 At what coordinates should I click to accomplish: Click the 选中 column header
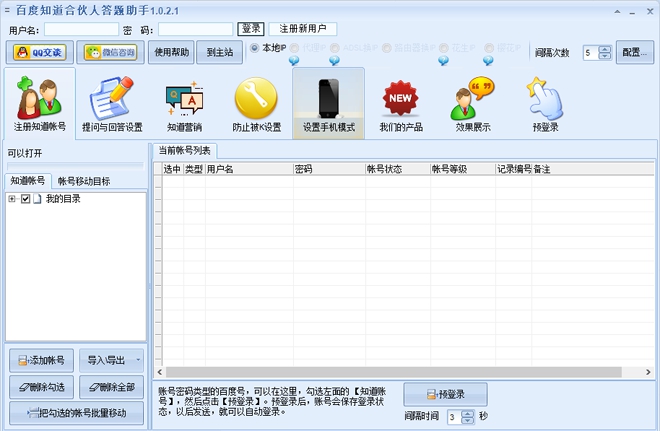point(173,169)
